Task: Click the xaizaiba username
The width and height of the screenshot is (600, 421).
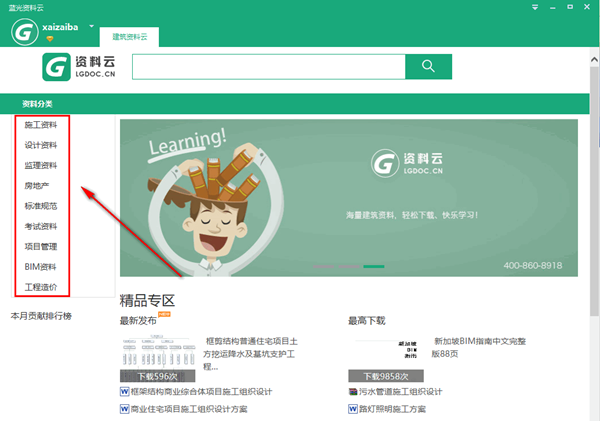Action: coord(60,27)
